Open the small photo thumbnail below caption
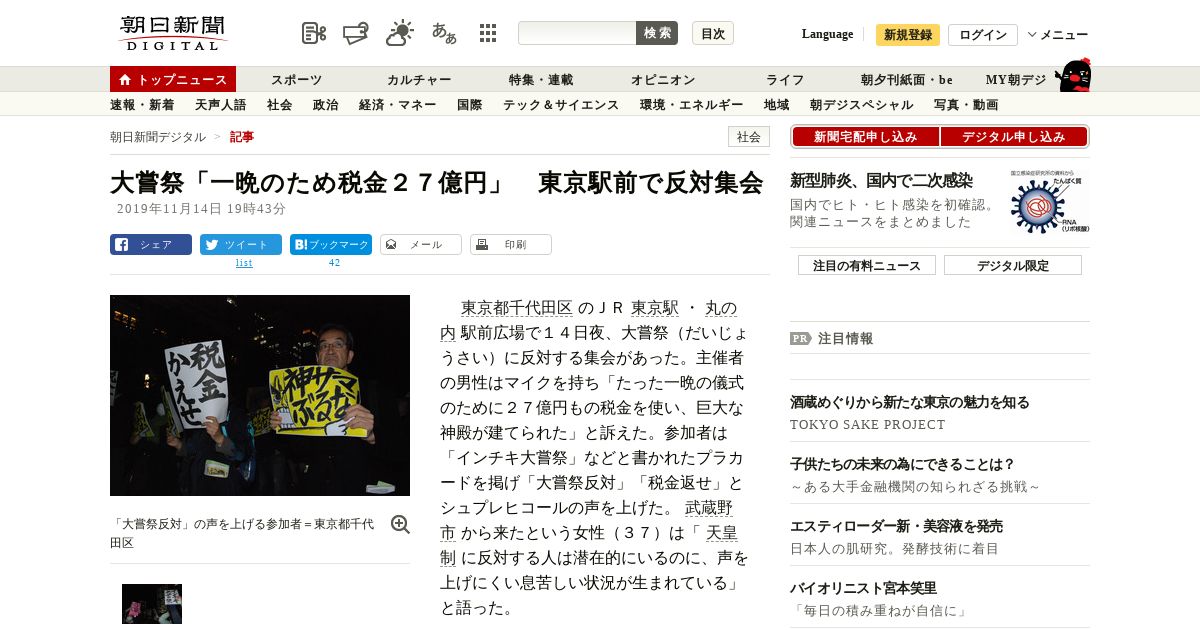 [x=152, y=604]
